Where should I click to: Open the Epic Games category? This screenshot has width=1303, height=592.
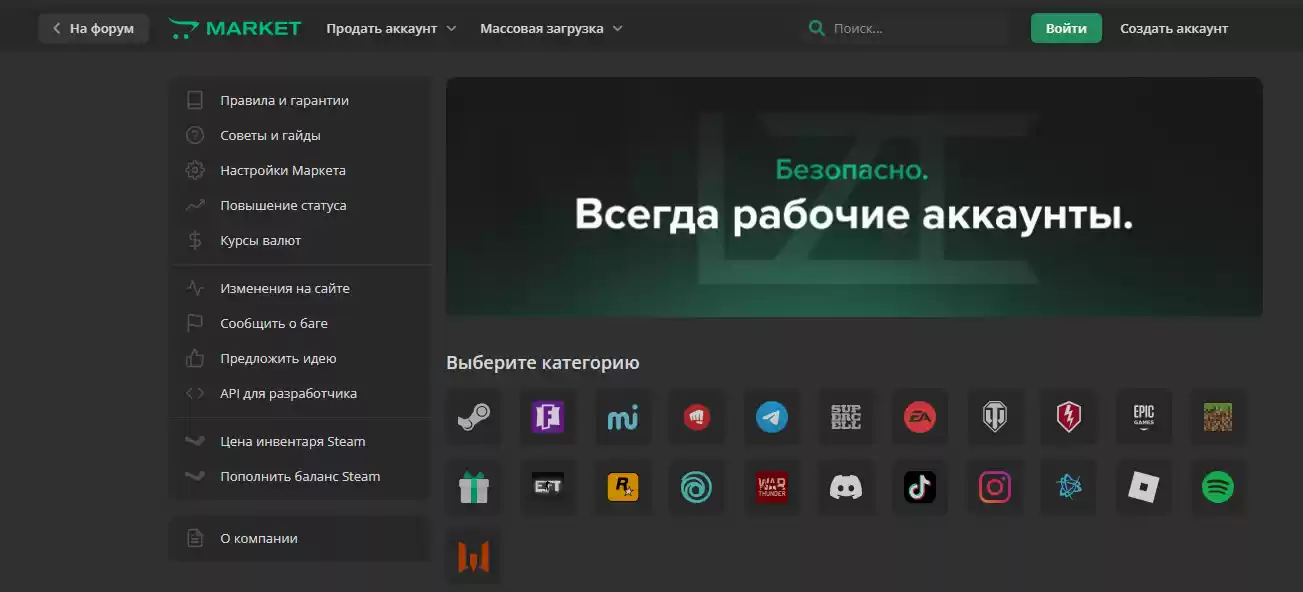pos(1144,417)
